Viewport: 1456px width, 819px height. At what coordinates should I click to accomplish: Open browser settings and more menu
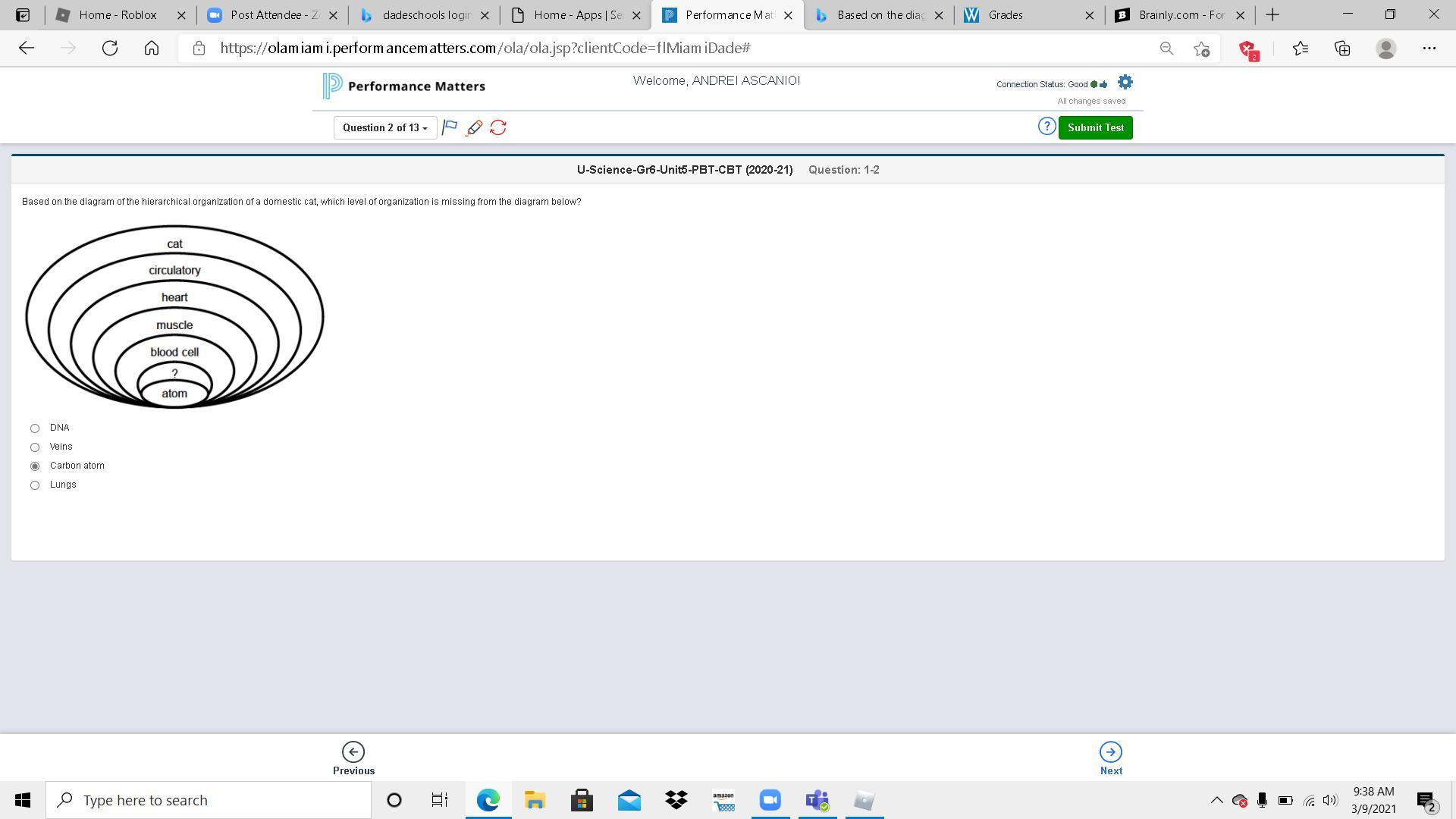[x=1429, y=49]
